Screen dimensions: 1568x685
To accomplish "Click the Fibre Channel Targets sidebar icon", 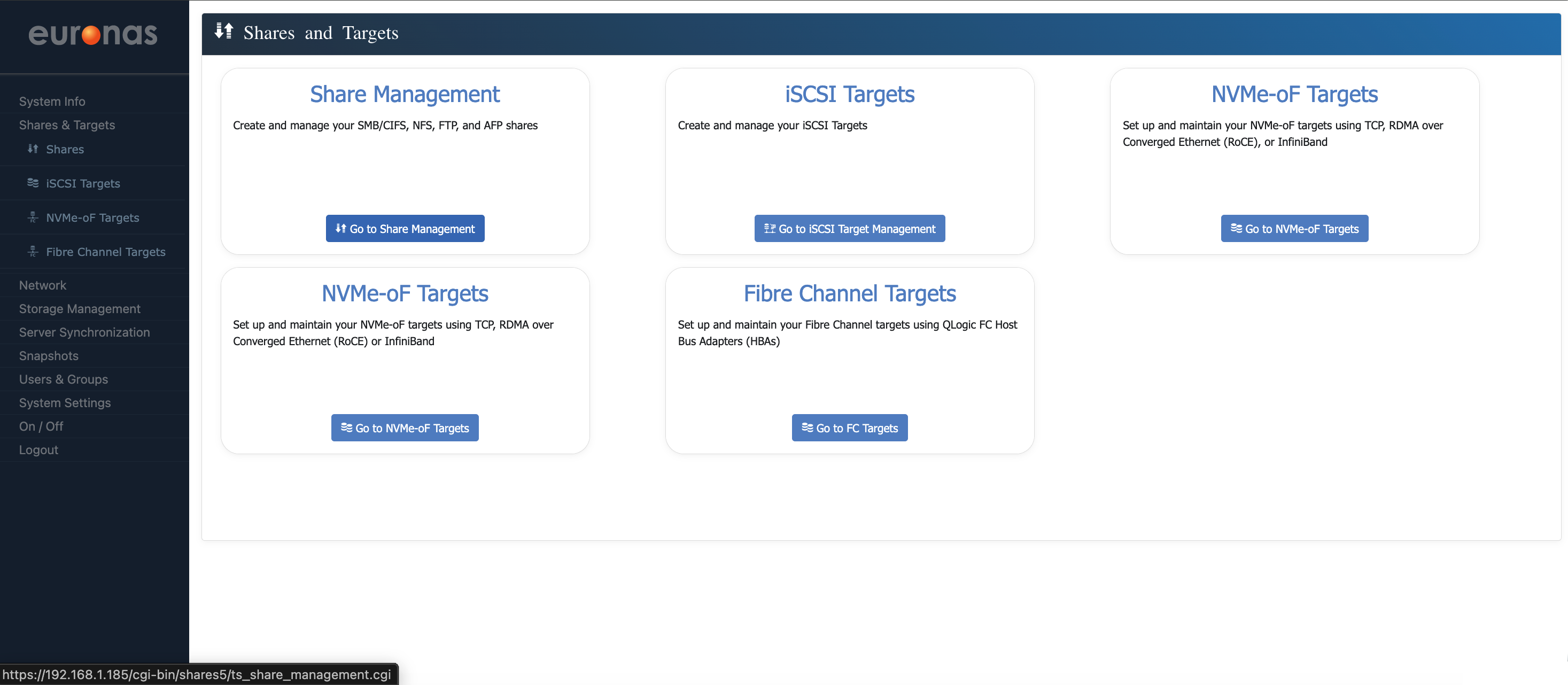I will tap(33, 251).
